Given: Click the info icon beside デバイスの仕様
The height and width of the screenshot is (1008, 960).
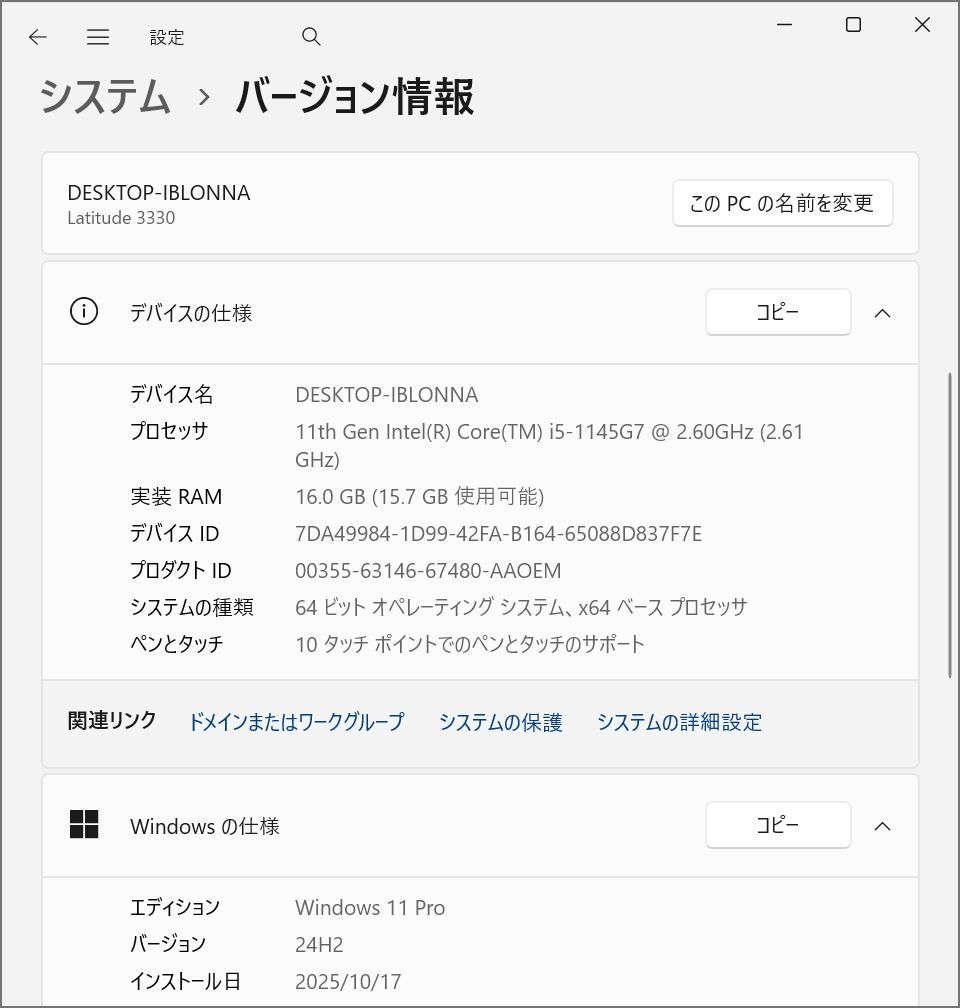Looking at the screenshot, I should (84, 312).
